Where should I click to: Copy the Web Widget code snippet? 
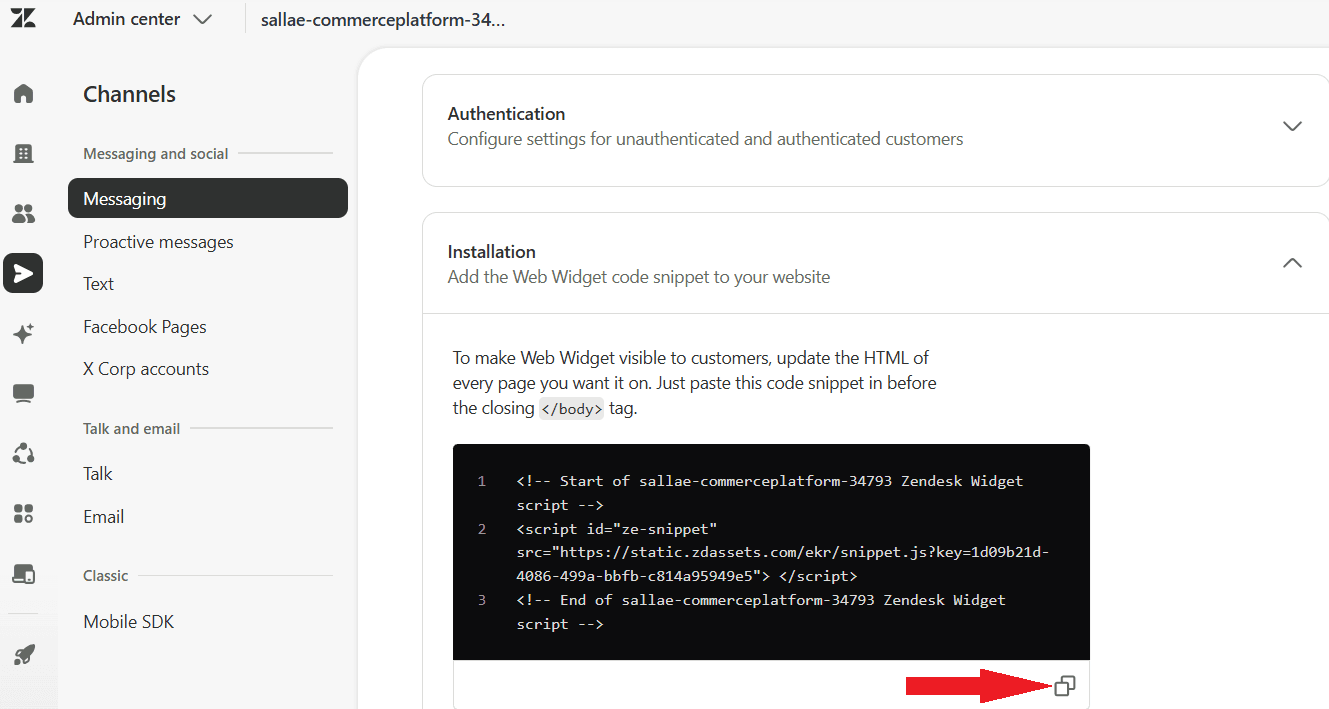point(1065,685)
